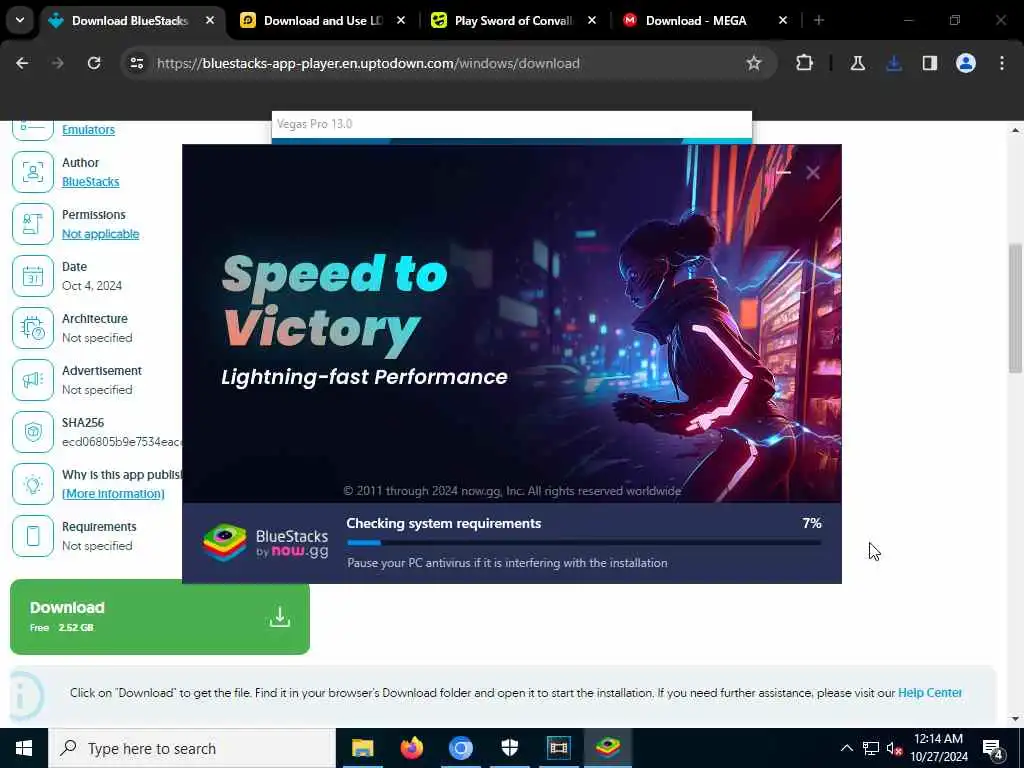Open the BlueStacks installer taskbar icon
Viewport: 1024px width, 768px height.
(607, 748)
